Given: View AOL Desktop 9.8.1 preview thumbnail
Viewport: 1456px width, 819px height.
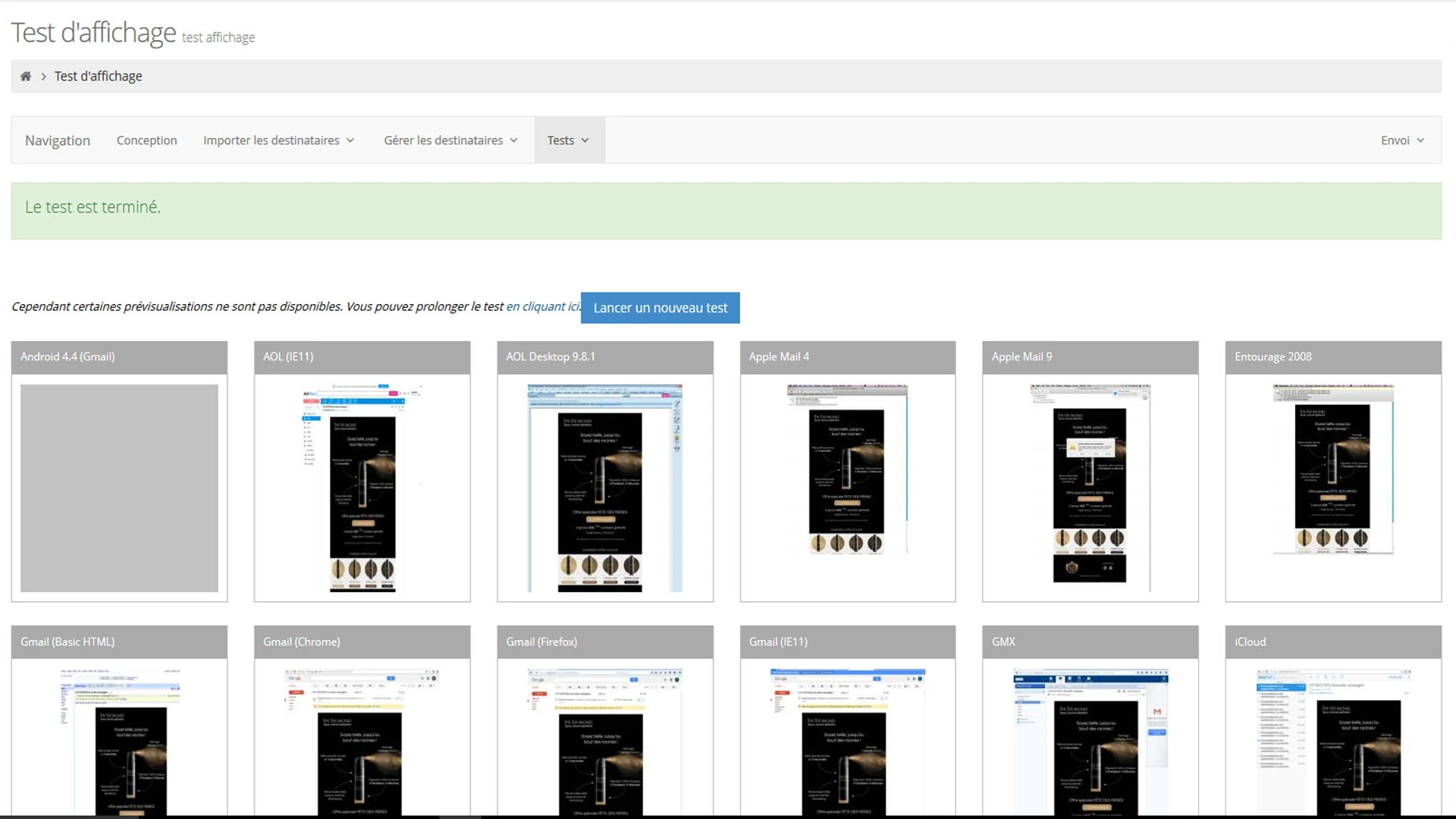Looking at the screenshot, I should [x=604, y=488].
